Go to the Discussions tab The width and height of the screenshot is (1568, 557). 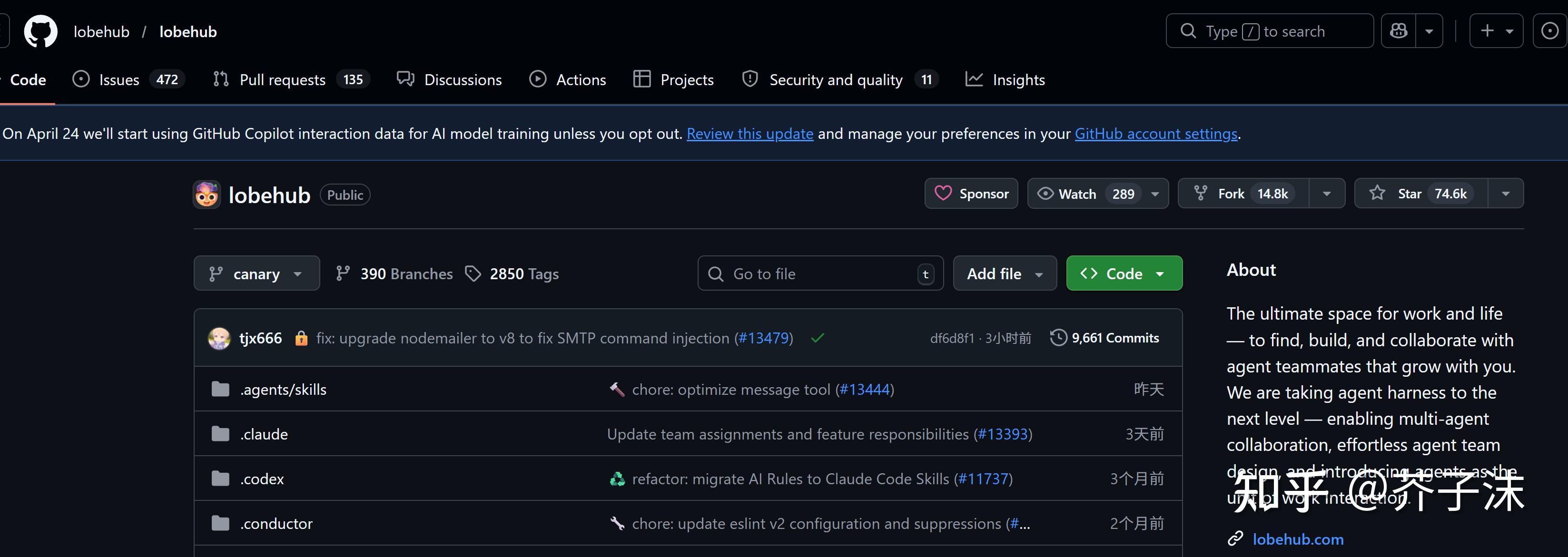pyautogui.click(x=449, y=80)
